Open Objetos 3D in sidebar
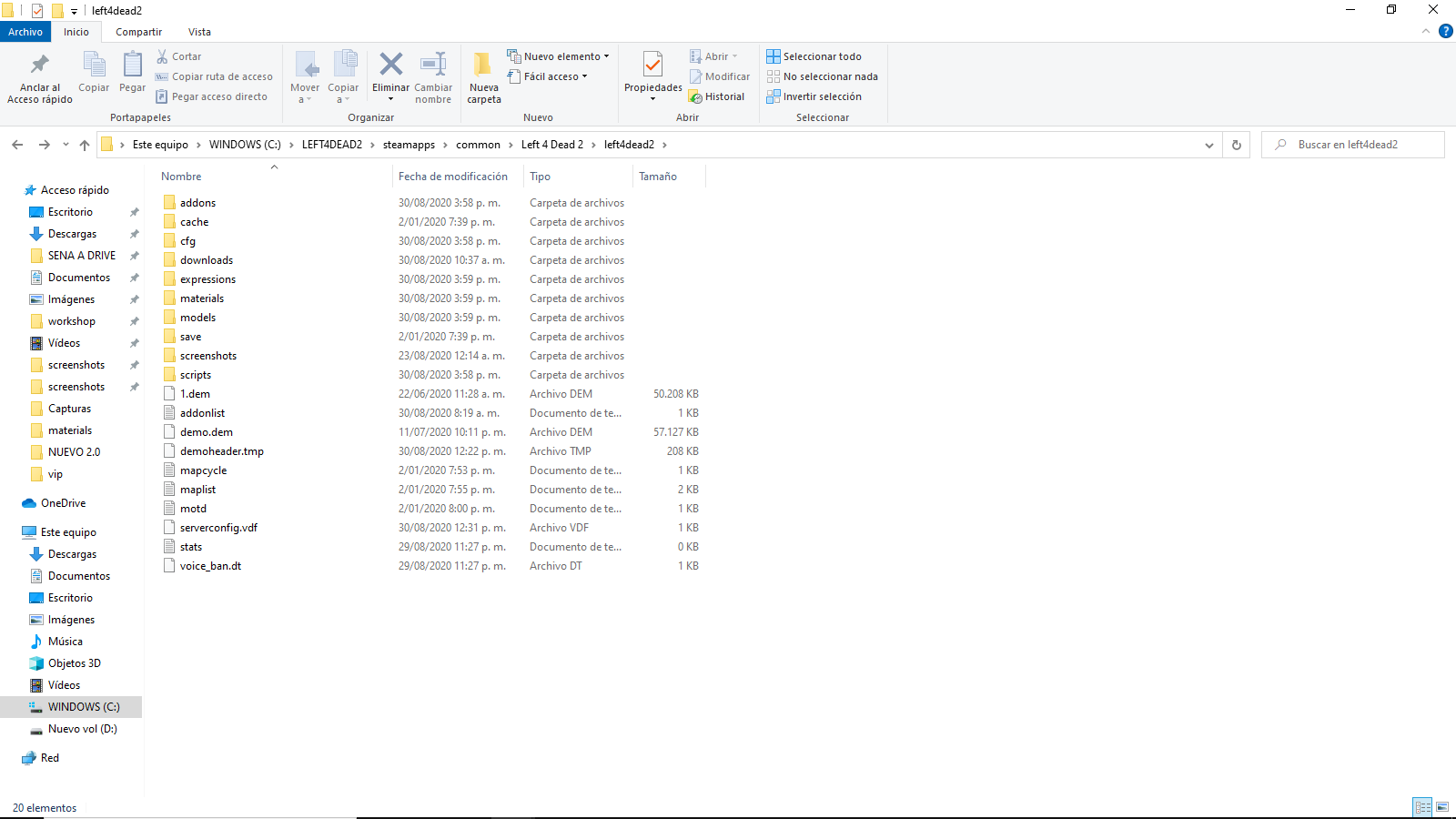1456x819 pixels. [x=74, y=663]
